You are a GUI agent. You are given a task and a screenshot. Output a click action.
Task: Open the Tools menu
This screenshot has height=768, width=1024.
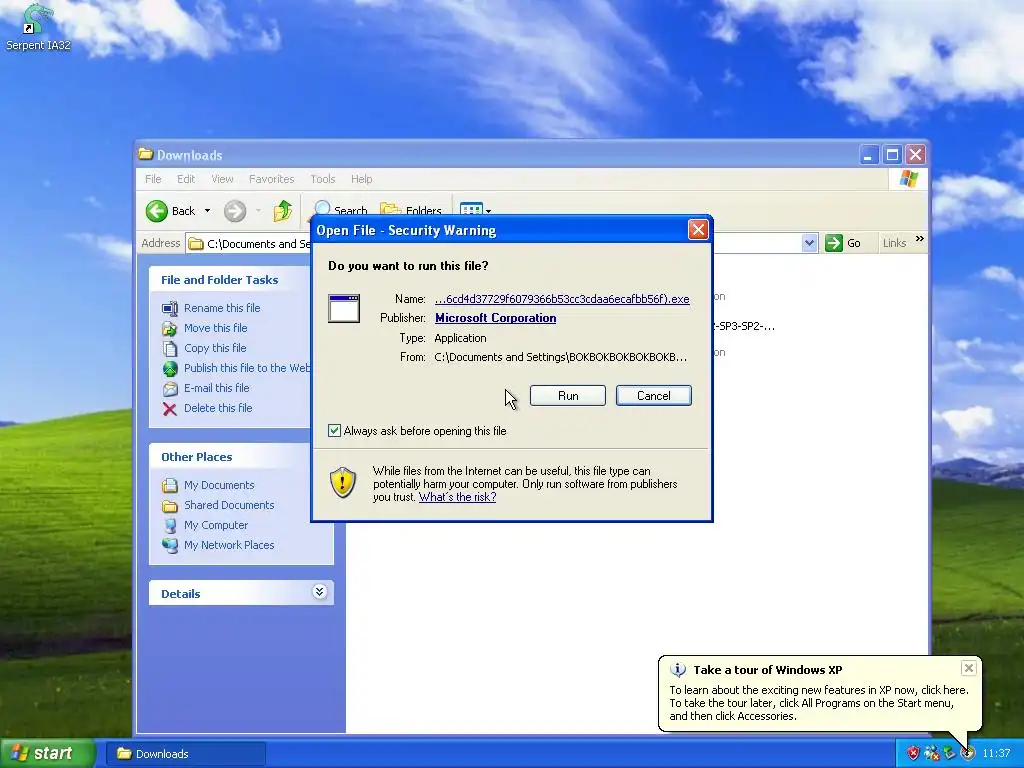tap(323, 179)
